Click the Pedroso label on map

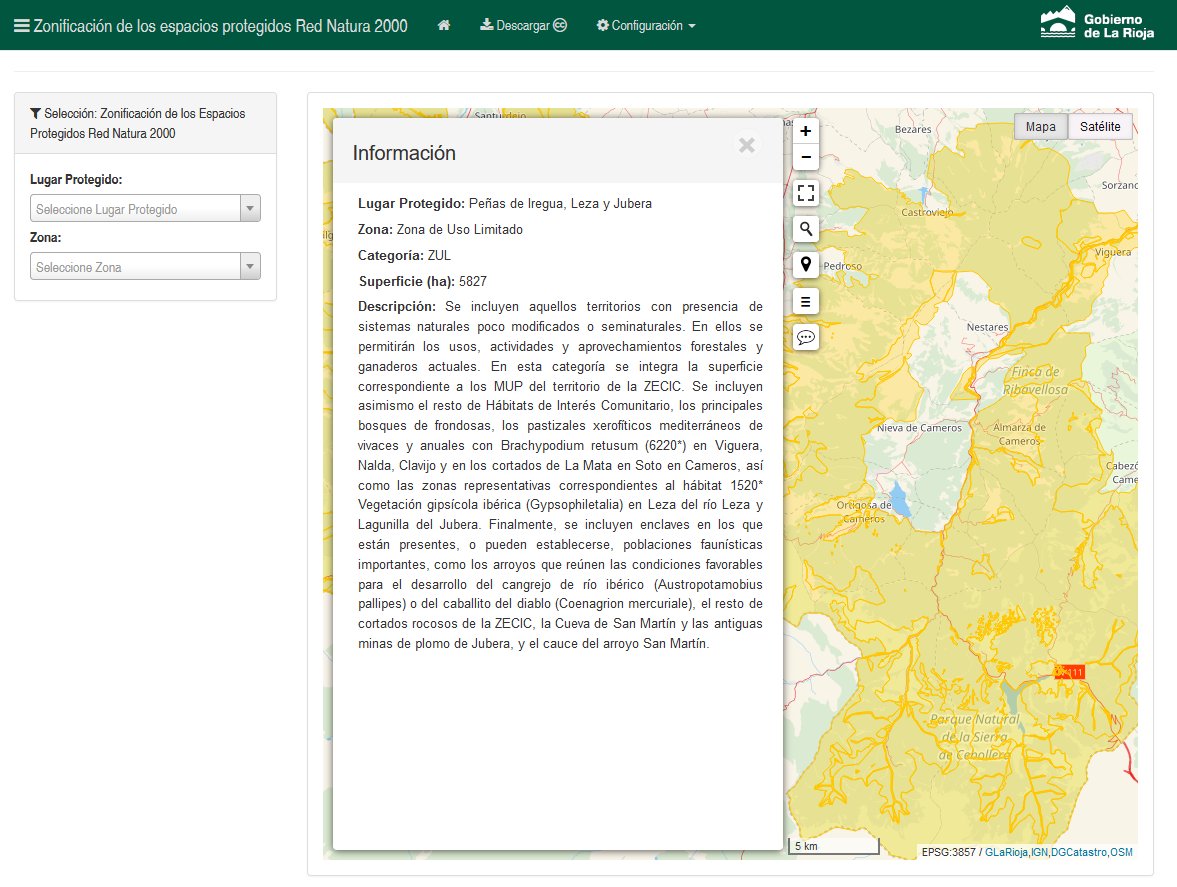coord(842,266)
